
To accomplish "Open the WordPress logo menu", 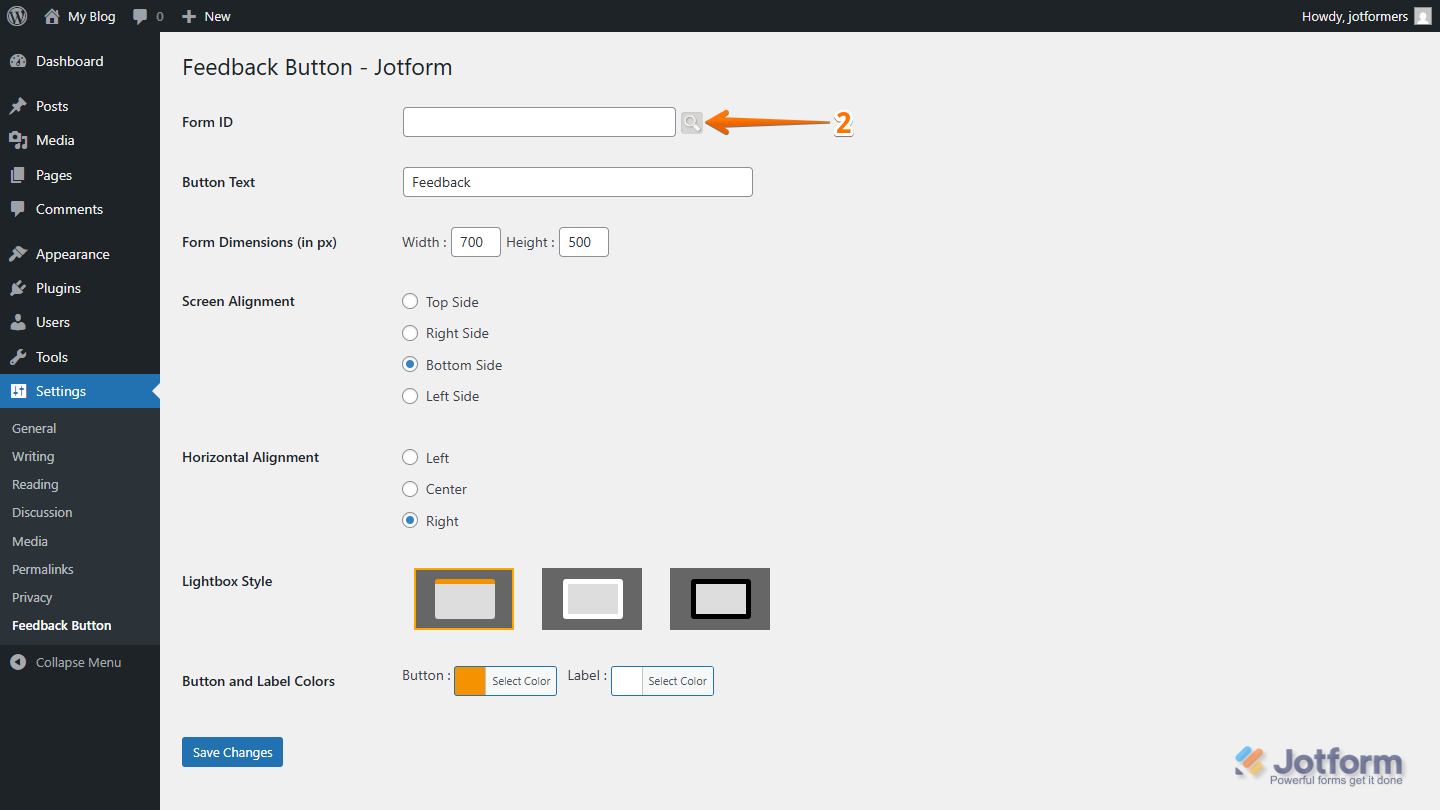I will [16, 16].
